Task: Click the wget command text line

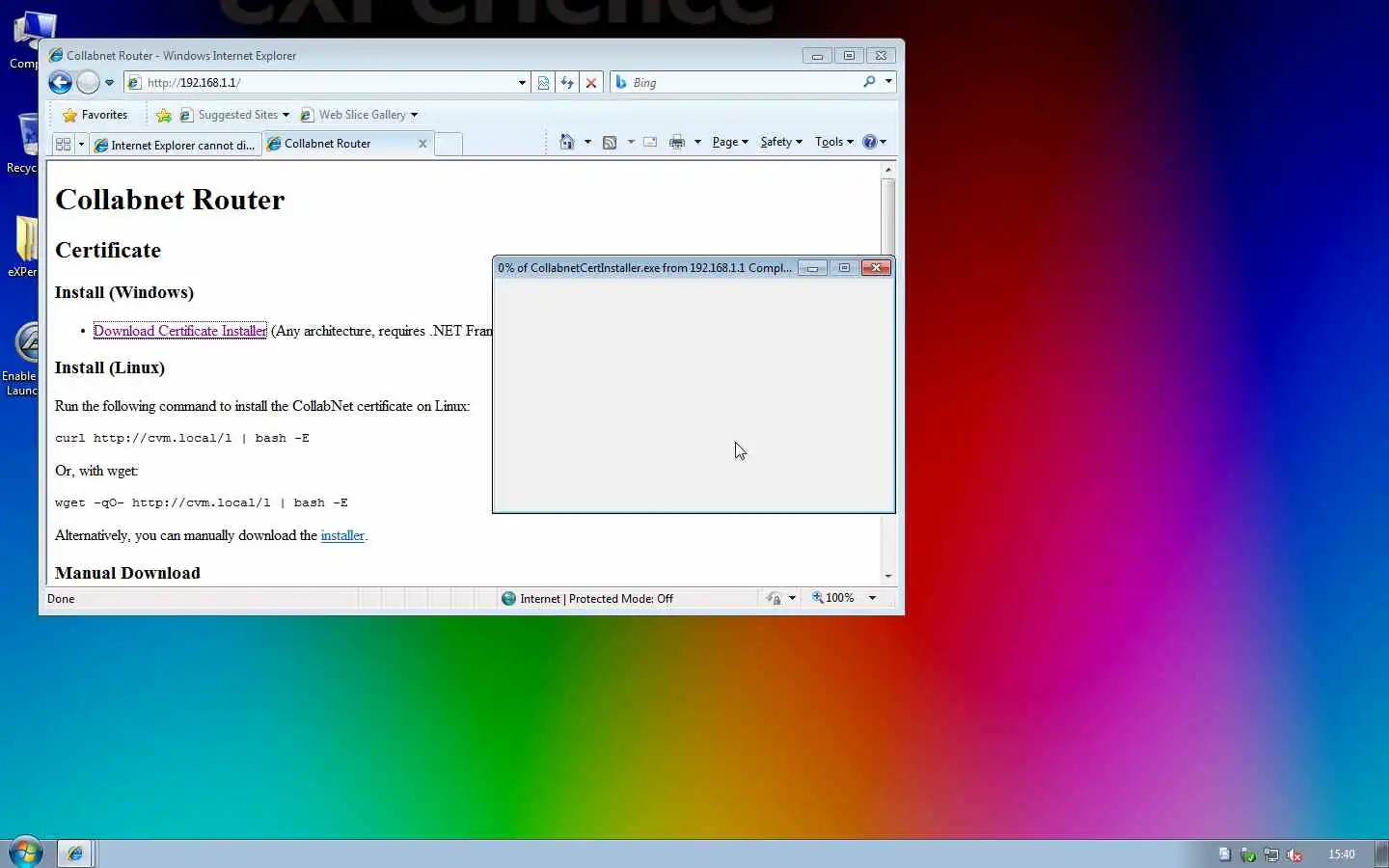Action: [x=202, y=502]
